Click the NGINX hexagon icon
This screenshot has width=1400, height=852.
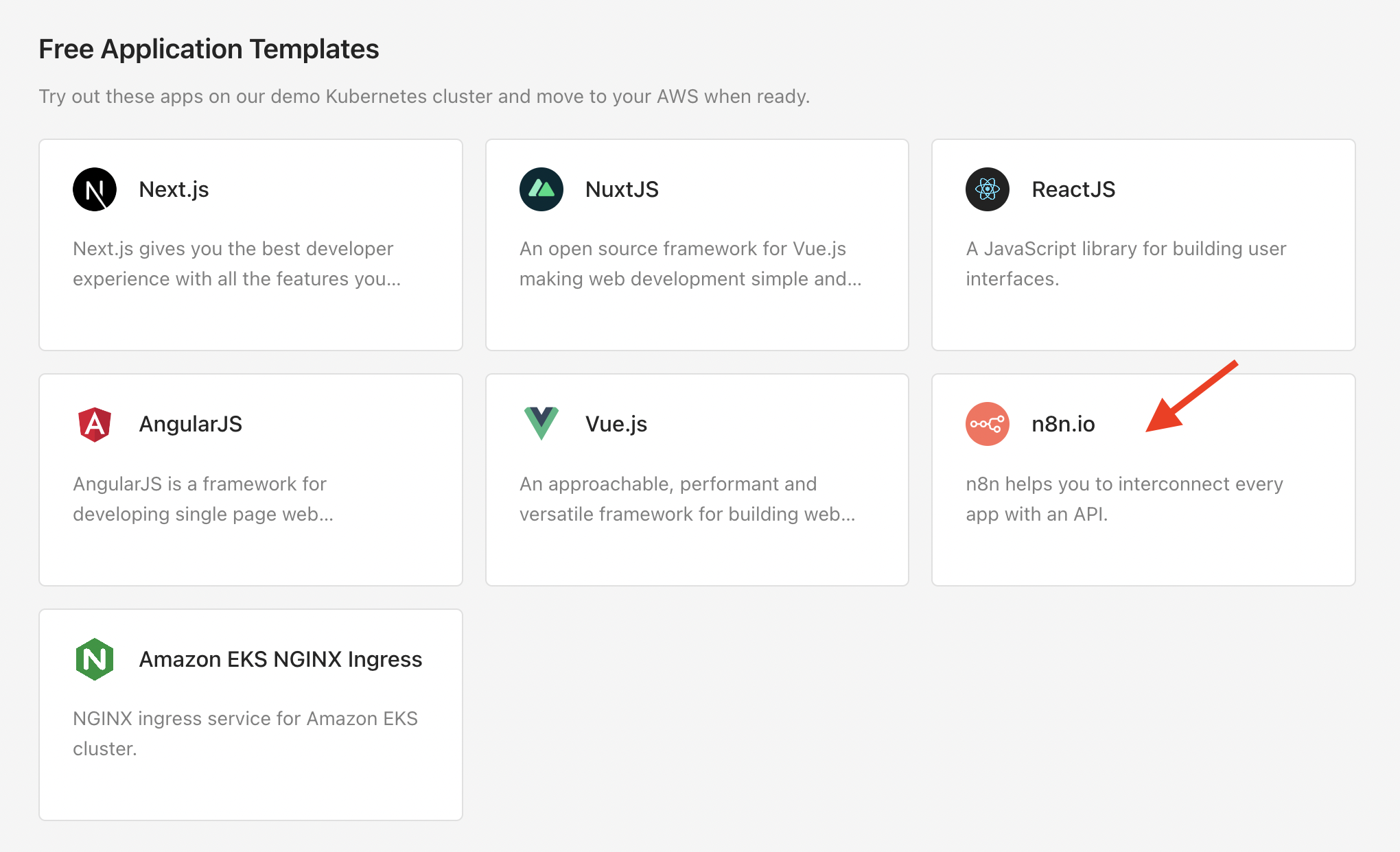pyautogui.click(x=95, y=659)
